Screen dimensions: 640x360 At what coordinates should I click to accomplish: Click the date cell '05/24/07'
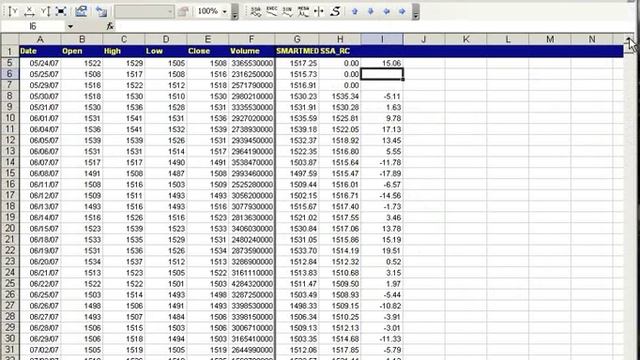point(40,63)
